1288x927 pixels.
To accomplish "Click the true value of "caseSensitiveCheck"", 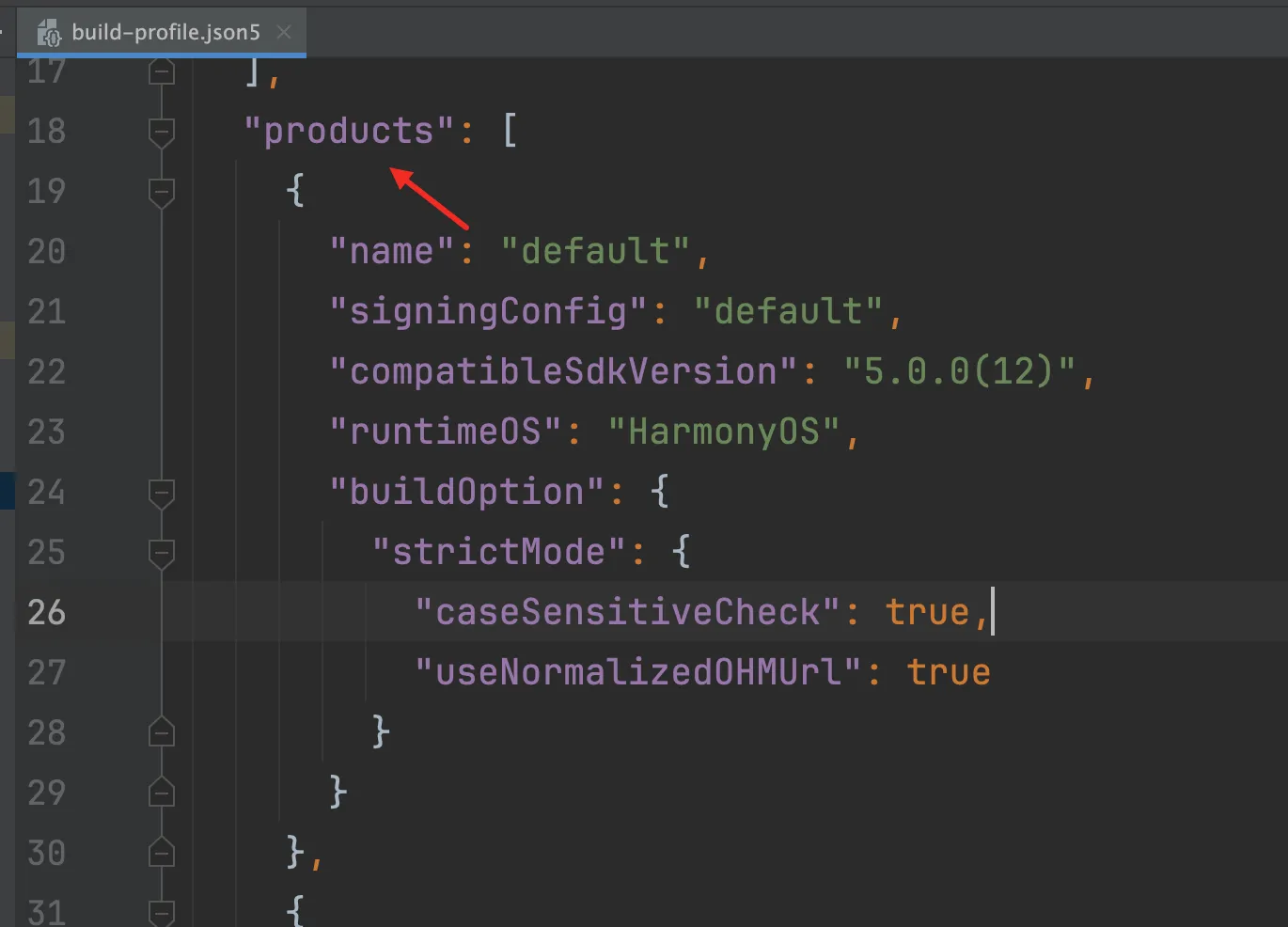I will point(927,613).
